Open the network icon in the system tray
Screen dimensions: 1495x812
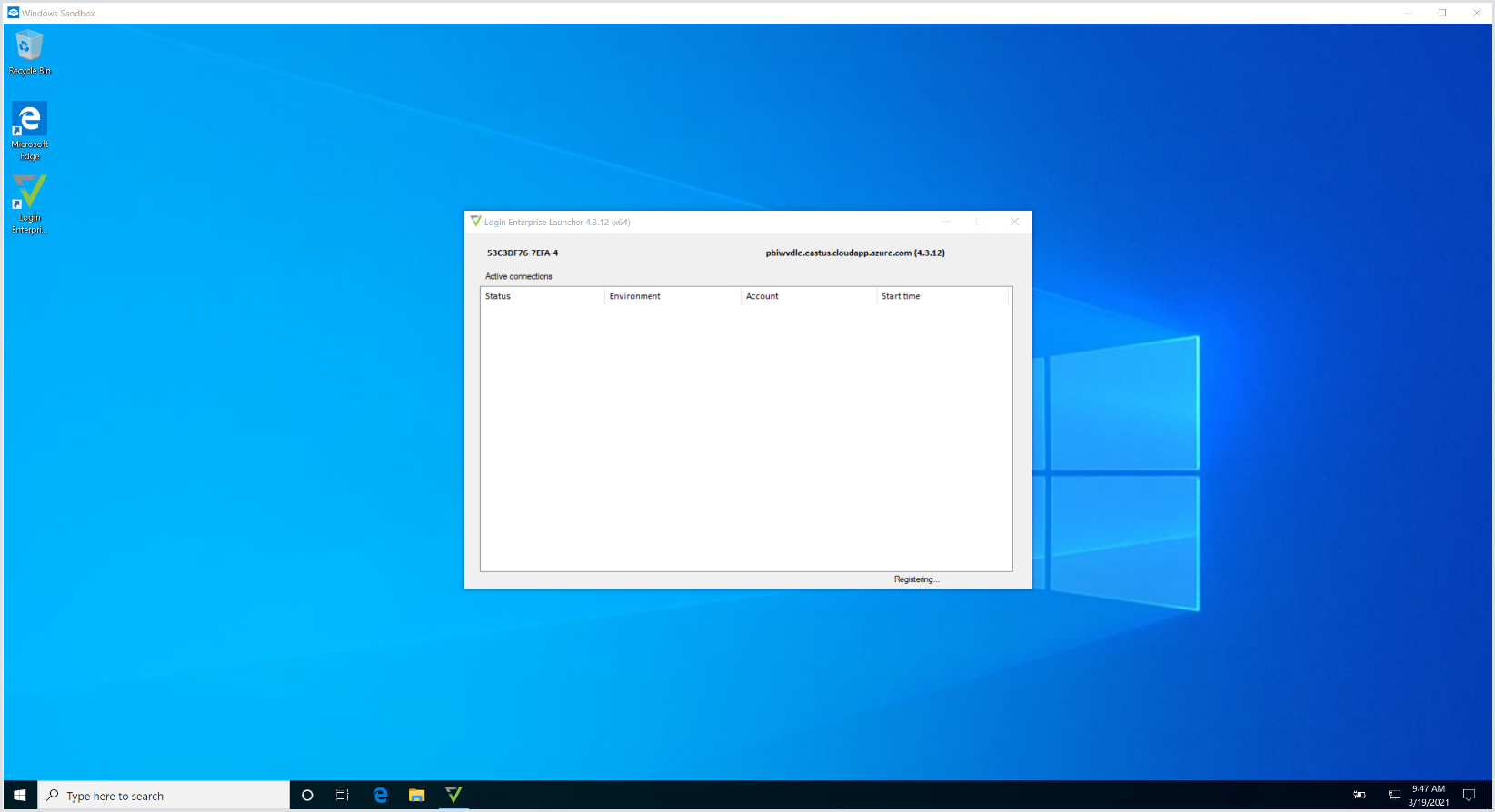(1394, 796)
